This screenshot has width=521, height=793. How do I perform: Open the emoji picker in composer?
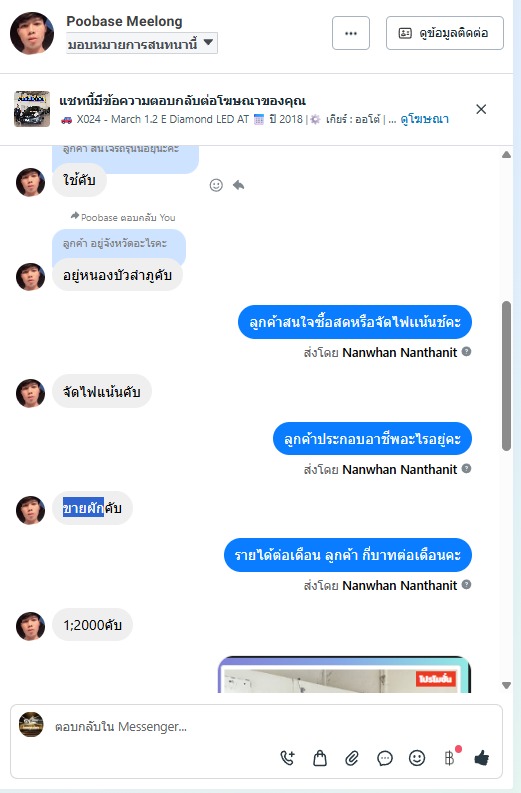(417, 758)
